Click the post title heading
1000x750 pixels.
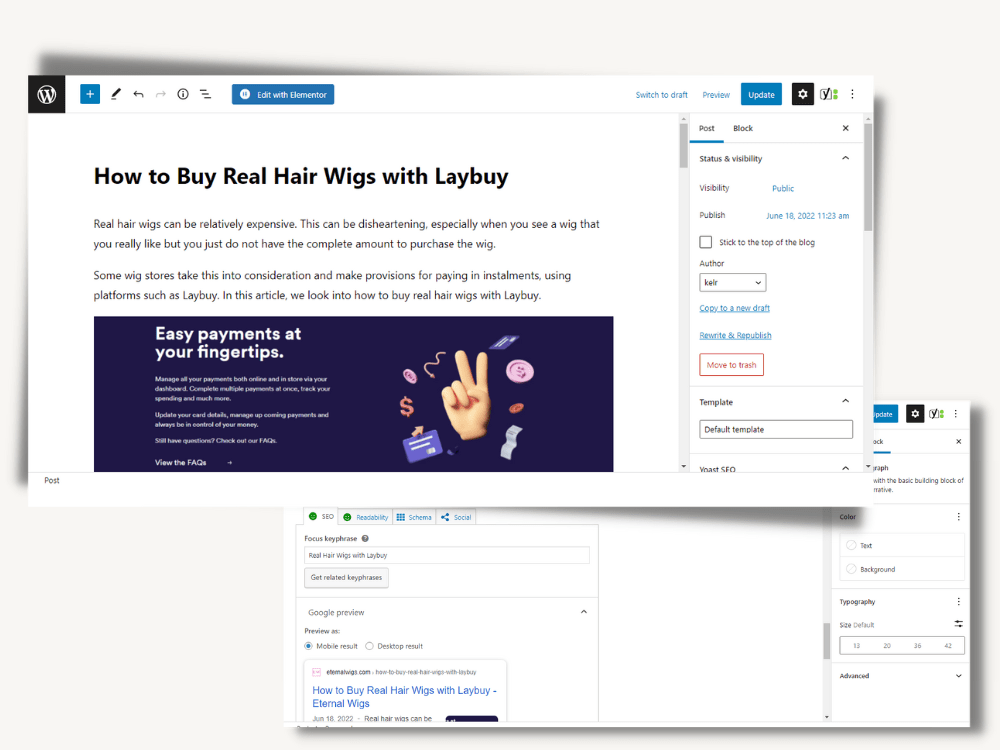[x=301, y=176]
